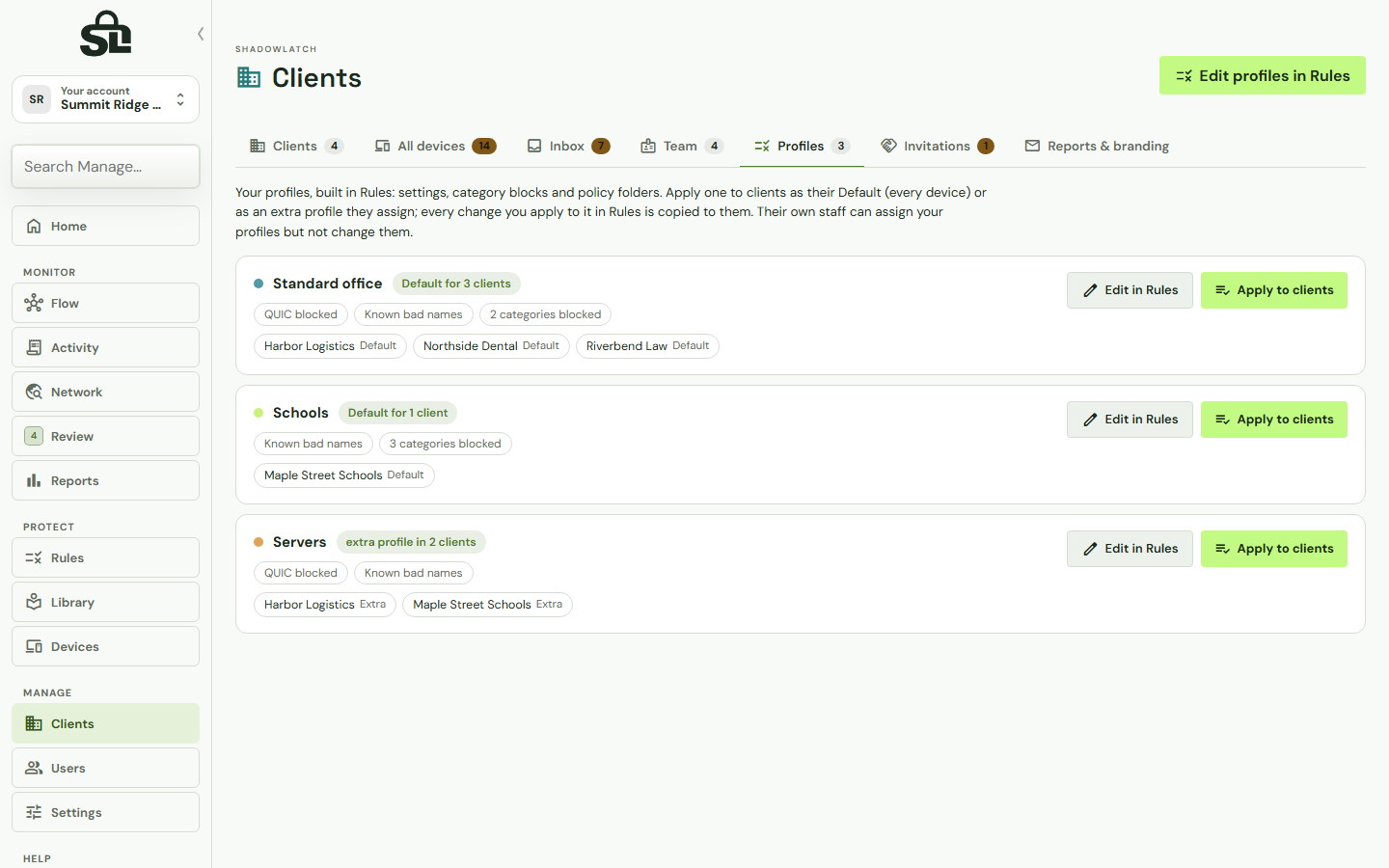Click the Maple Street Schools Extra chip
Viewport: 1389px width, 868px height.
(x=487, y=605)
